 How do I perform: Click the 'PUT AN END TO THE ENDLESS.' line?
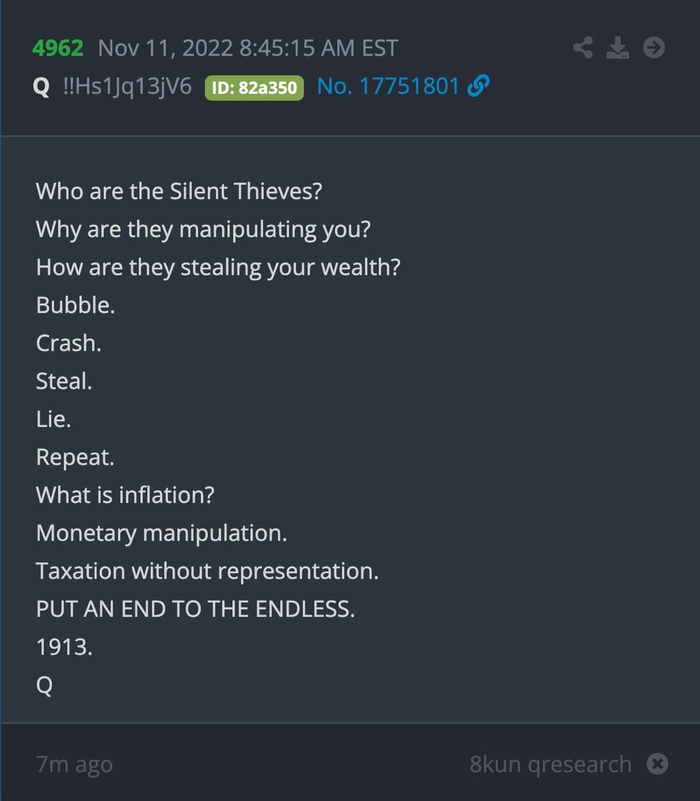[x=195, y=609]
